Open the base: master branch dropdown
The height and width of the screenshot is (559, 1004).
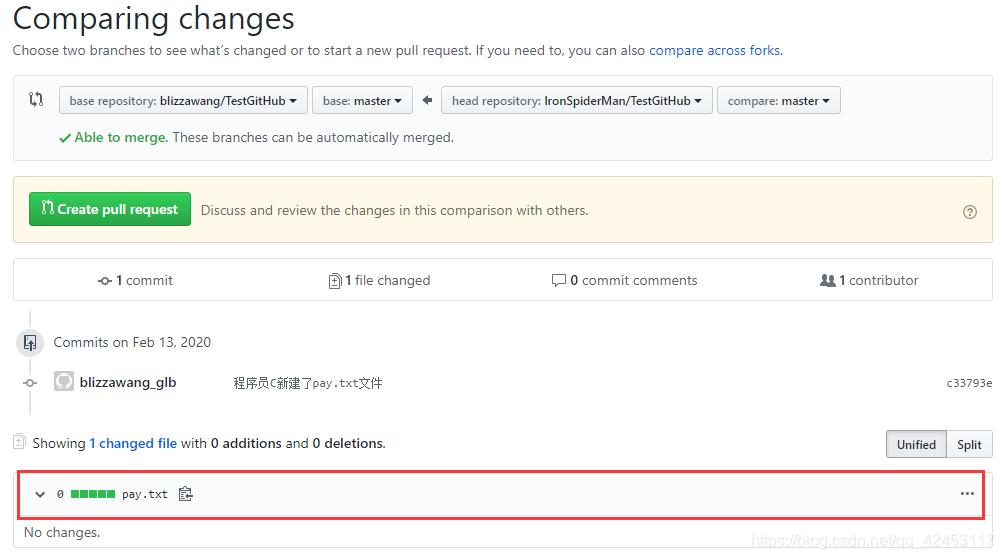[362, 101]
